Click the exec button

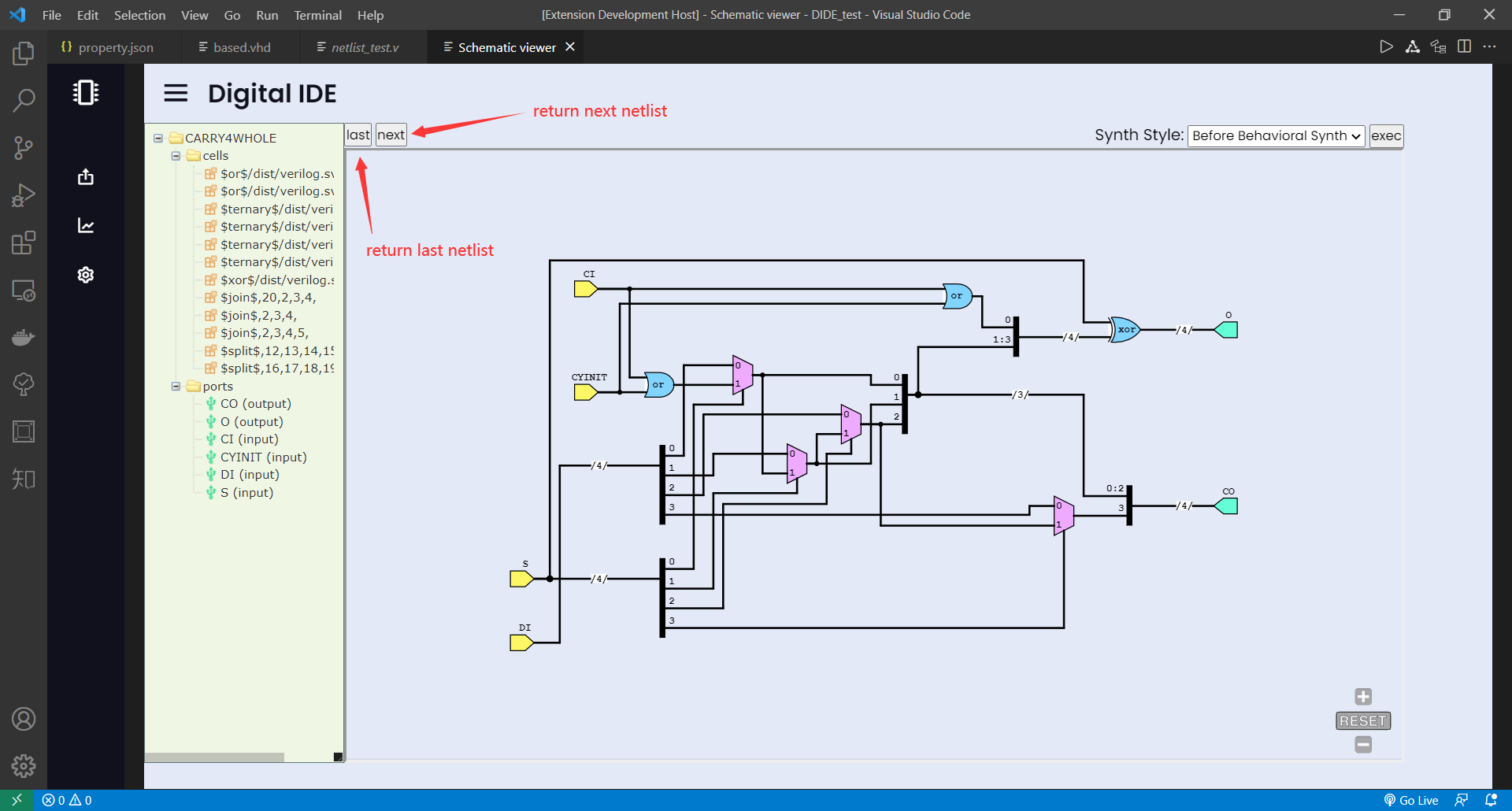point(1386,135)
